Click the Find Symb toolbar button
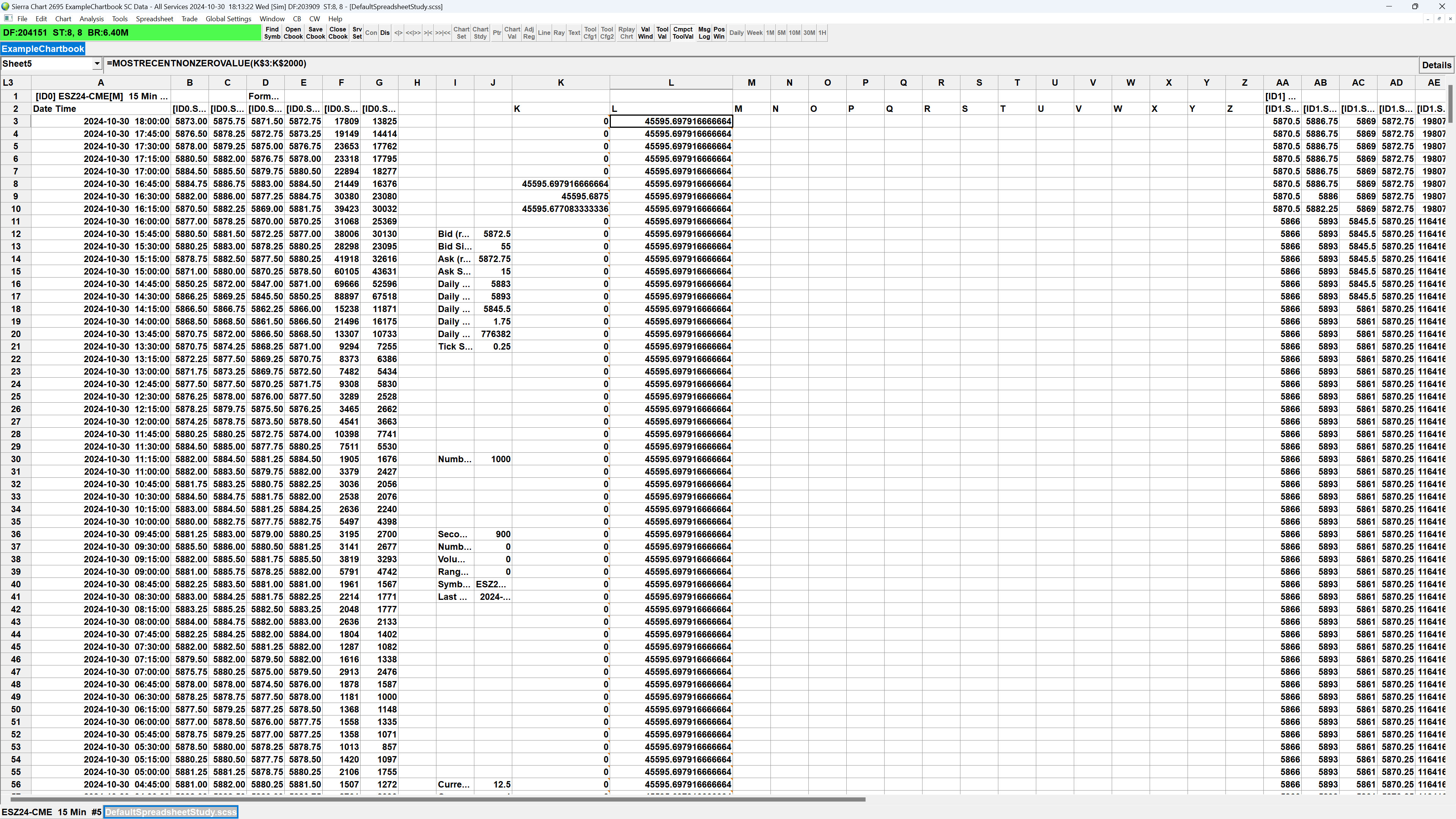This screenshot has width=1456, height=819. pyautogui.click(x=272, y=33)
